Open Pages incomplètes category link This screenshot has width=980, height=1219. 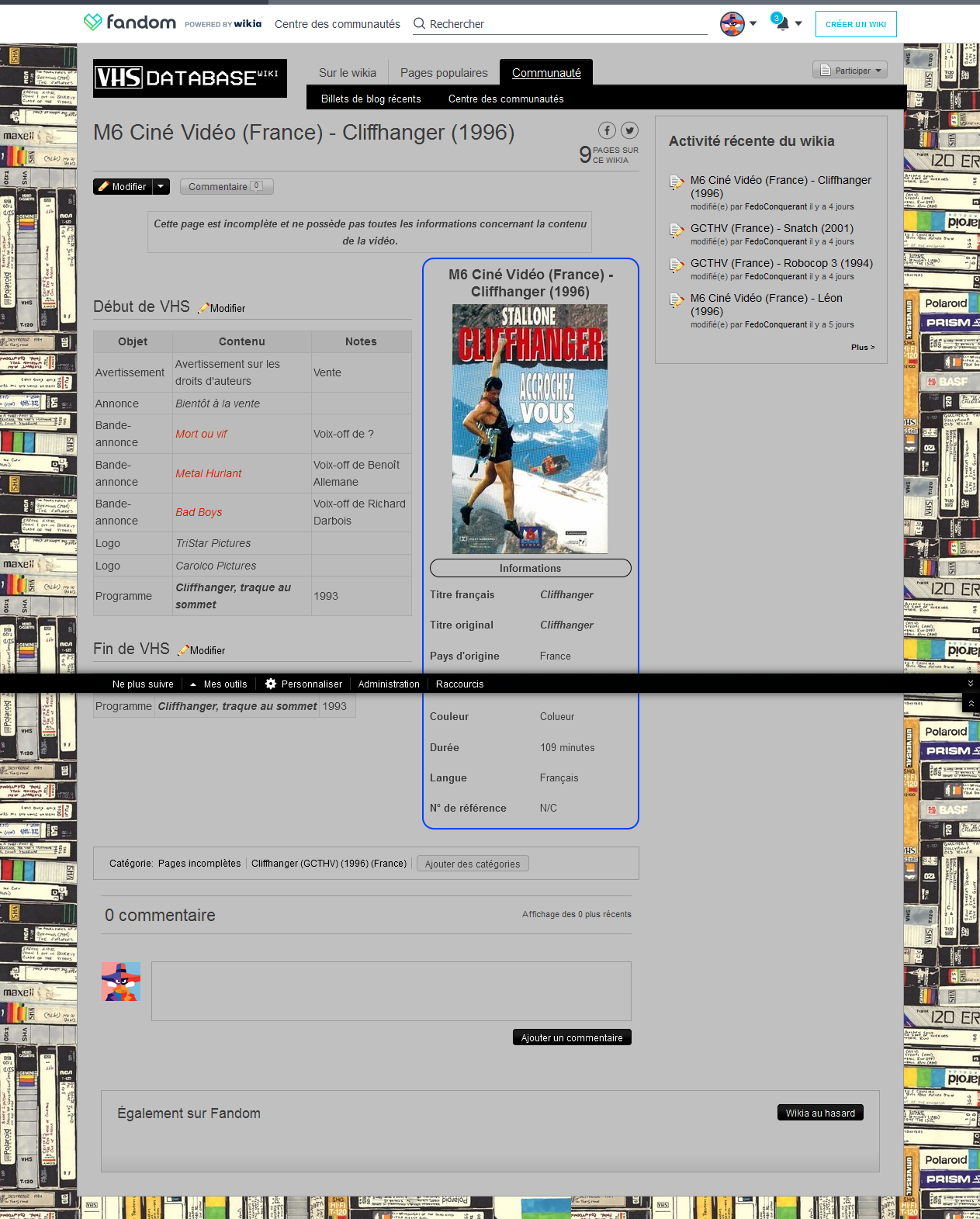click(199, 864)
